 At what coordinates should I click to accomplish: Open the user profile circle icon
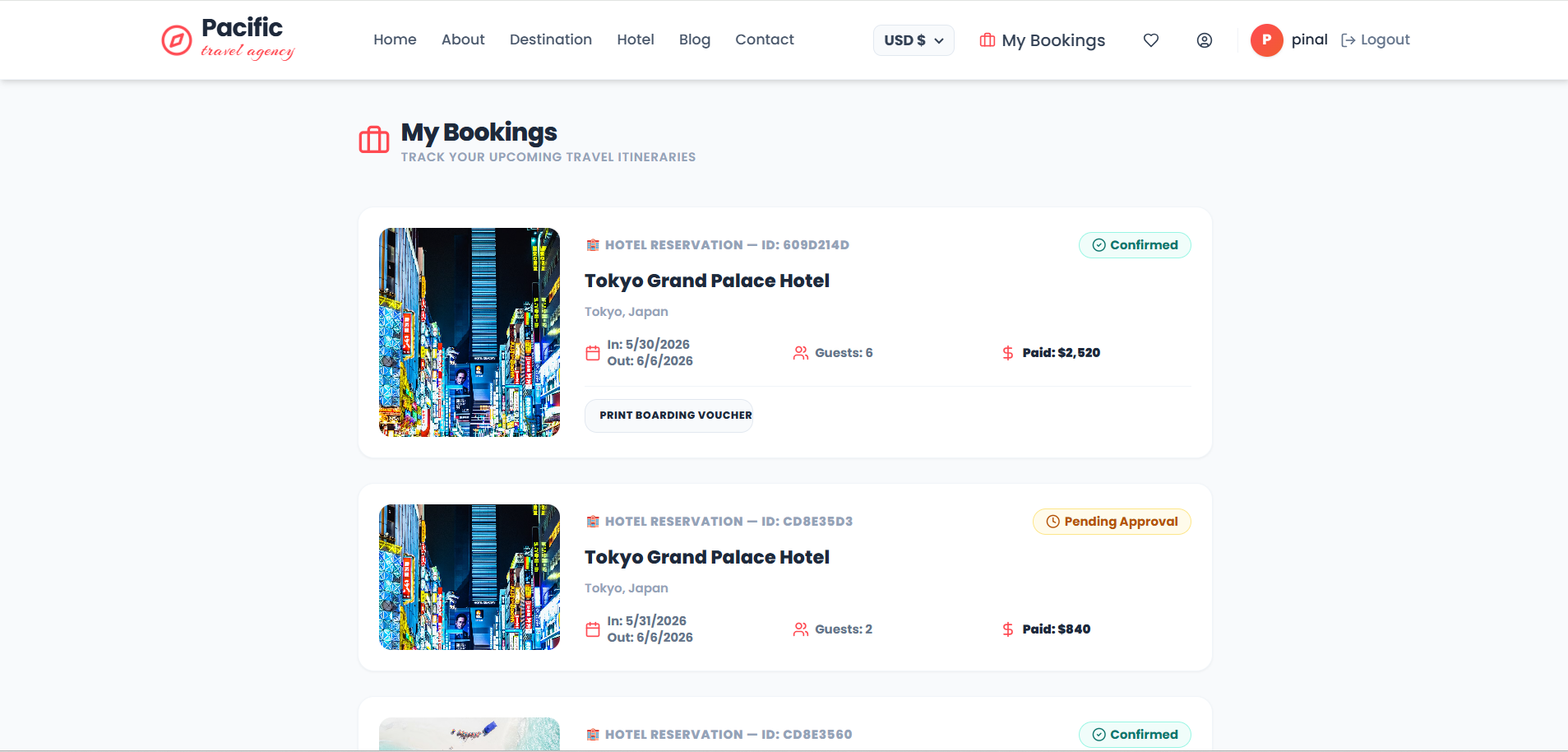coord(1205,40)
